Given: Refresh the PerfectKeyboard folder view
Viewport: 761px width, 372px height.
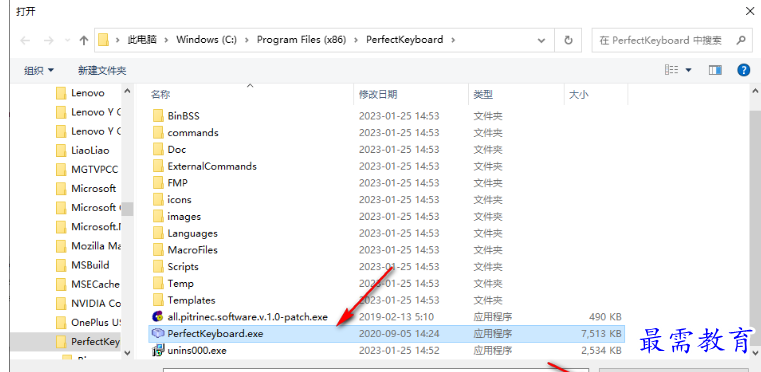Looking at the screenshot, I should coord(568,40).
